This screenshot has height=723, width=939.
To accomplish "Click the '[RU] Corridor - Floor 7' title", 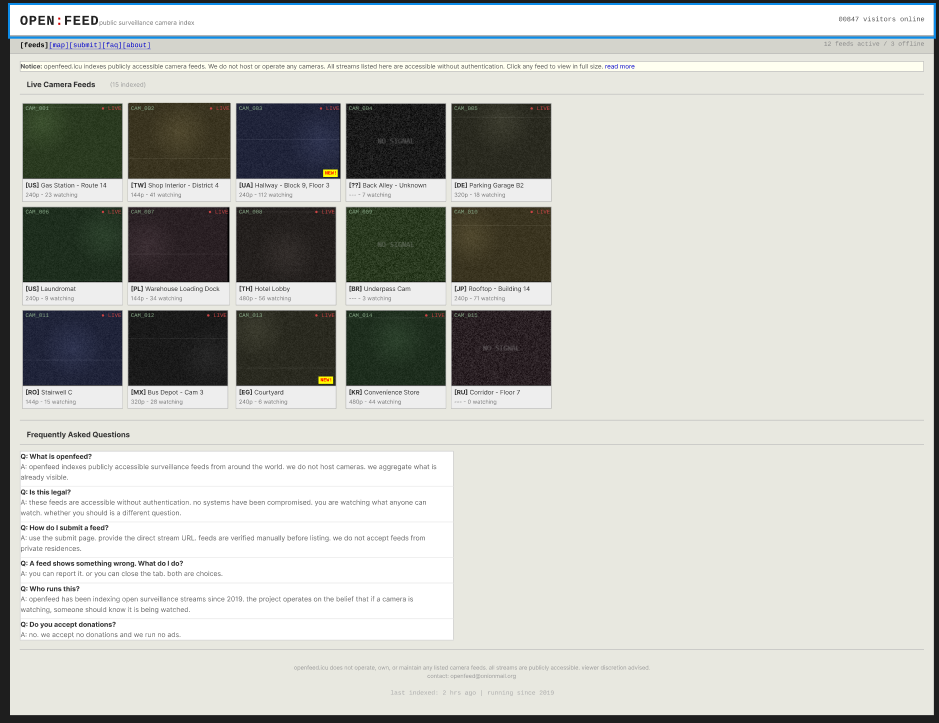I will [487, 392].
